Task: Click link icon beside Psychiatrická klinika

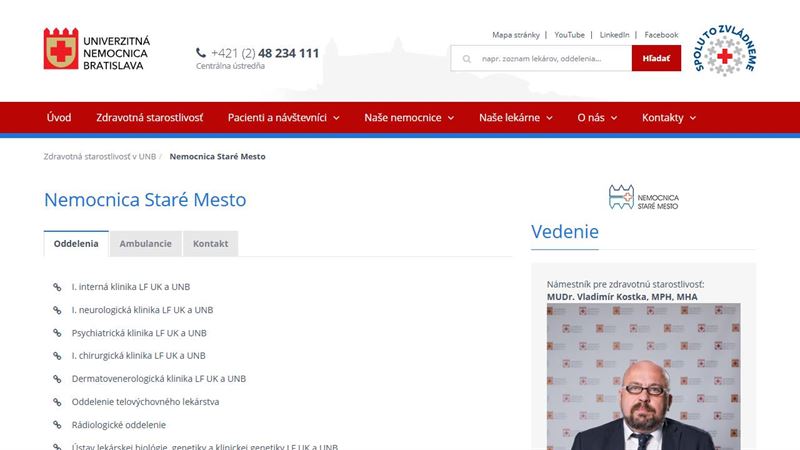Action: (x=57, y=333)
